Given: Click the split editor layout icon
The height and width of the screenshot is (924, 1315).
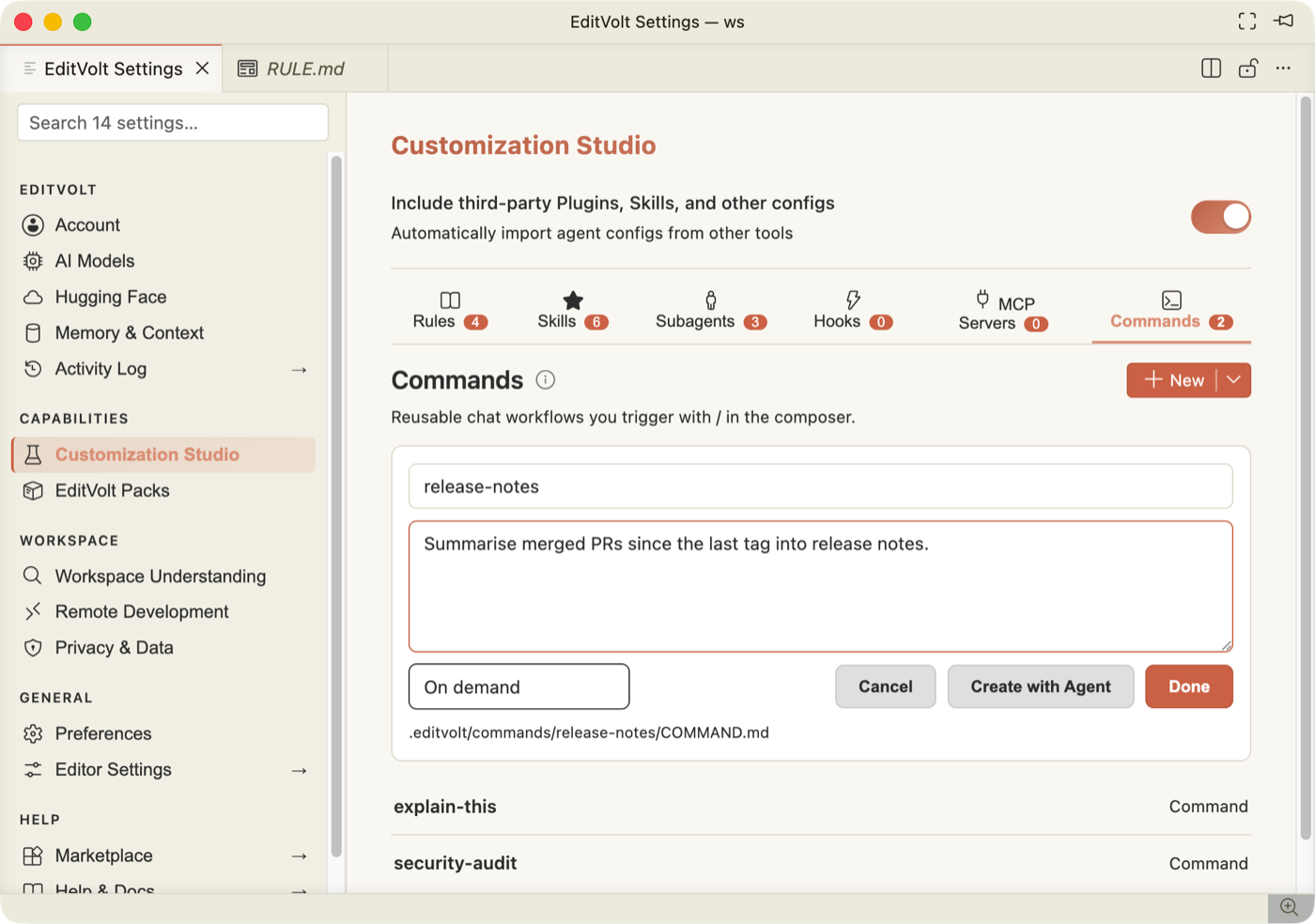Looking at the screenshot, I should 1212,69.
